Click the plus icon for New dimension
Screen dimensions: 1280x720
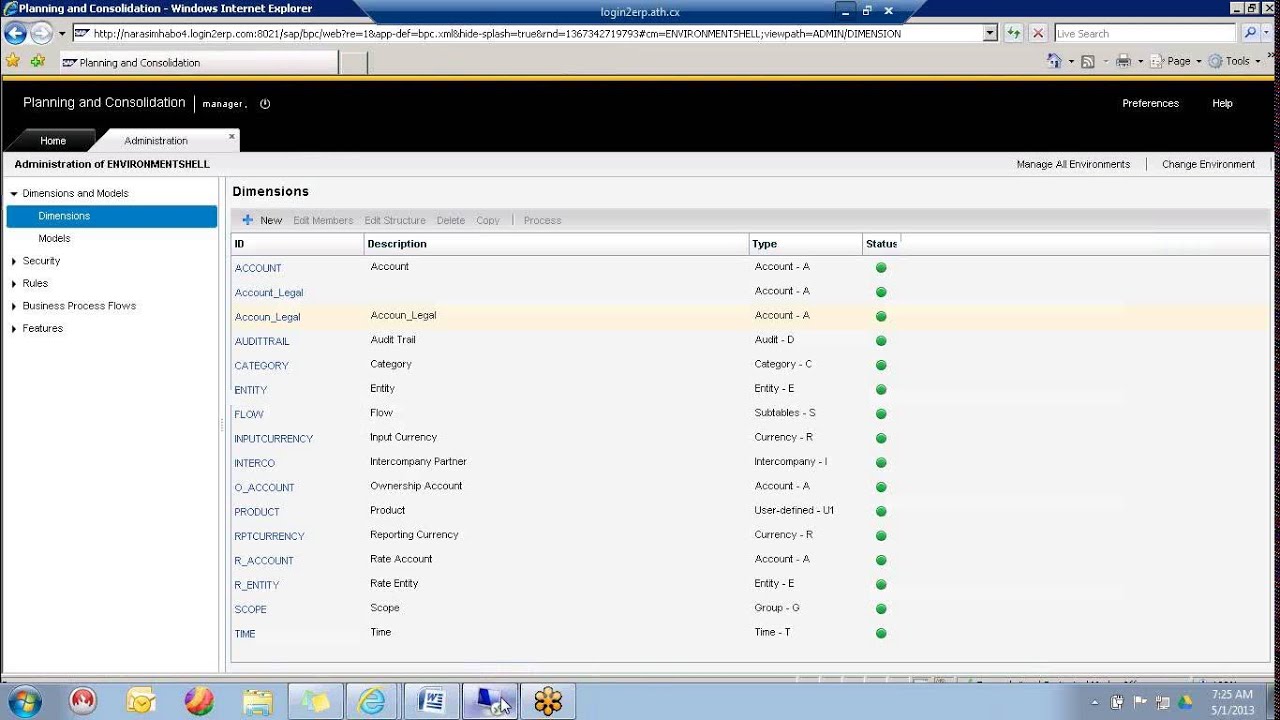coord(248,220)
